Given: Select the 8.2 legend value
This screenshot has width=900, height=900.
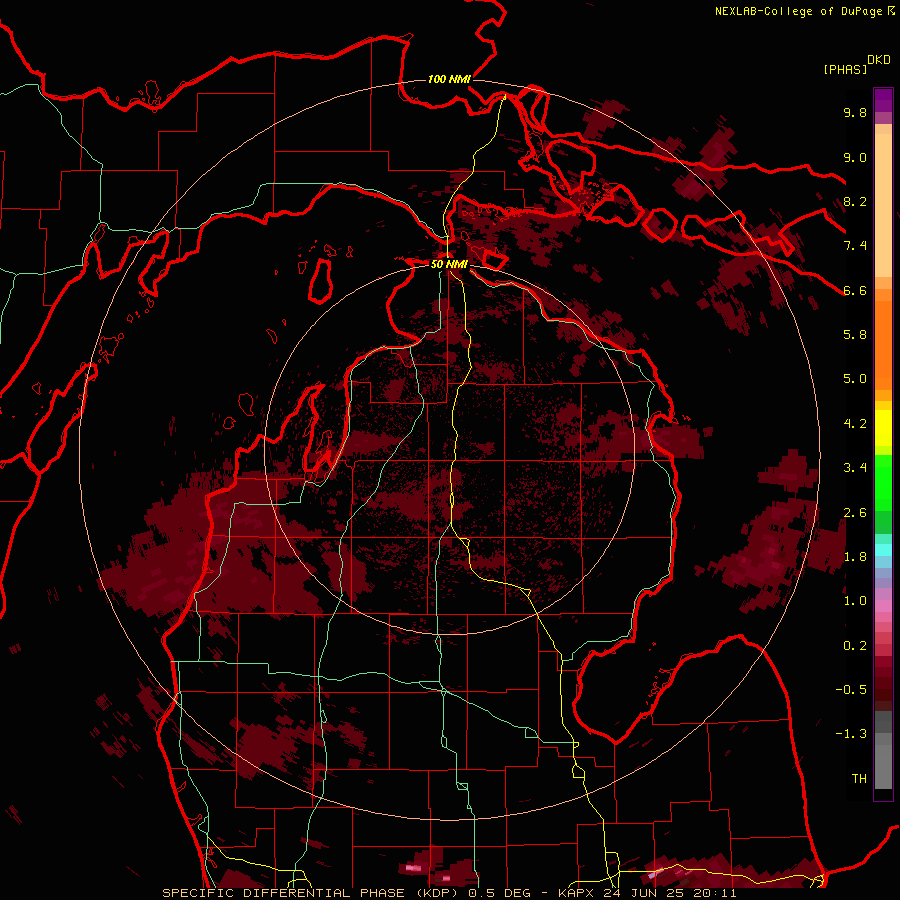Looking at the screenshot, I should (x=855, y=201).
